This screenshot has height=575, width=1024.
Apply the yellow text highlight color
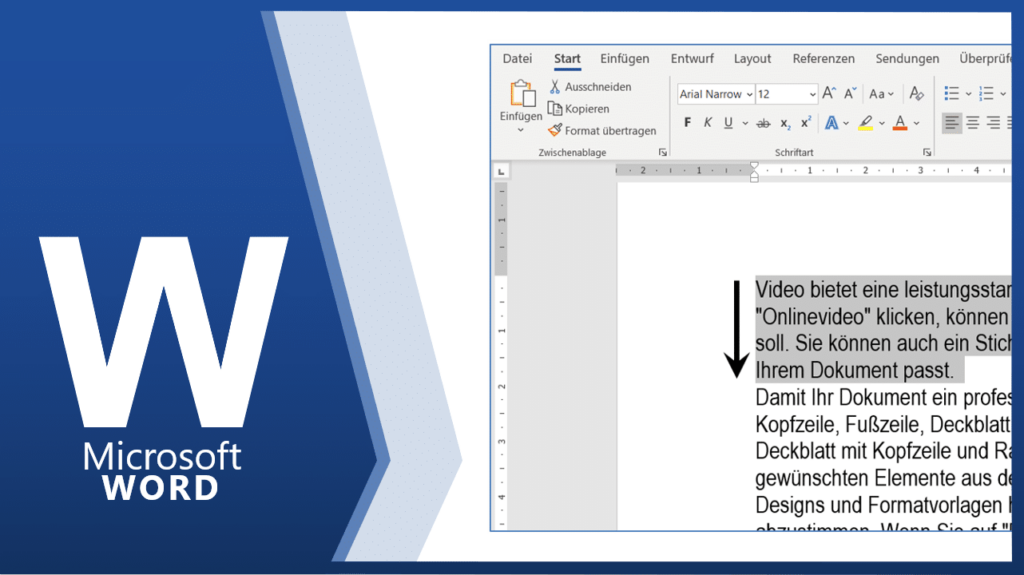pos(865,123)
